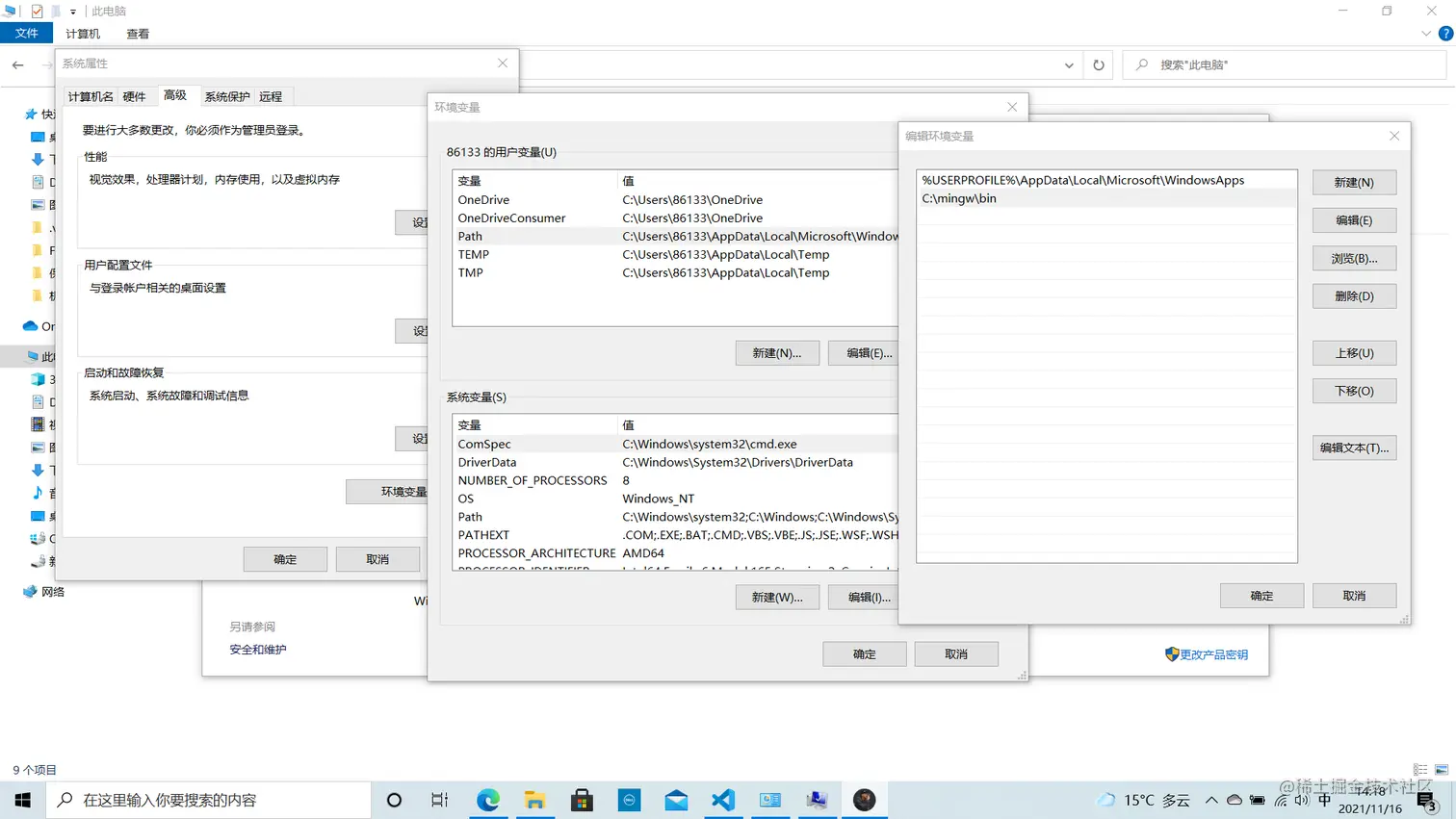The image size is (1456, 819).
Task: Click 编辑文本(T)... button
Action: tap(1354, 448)
